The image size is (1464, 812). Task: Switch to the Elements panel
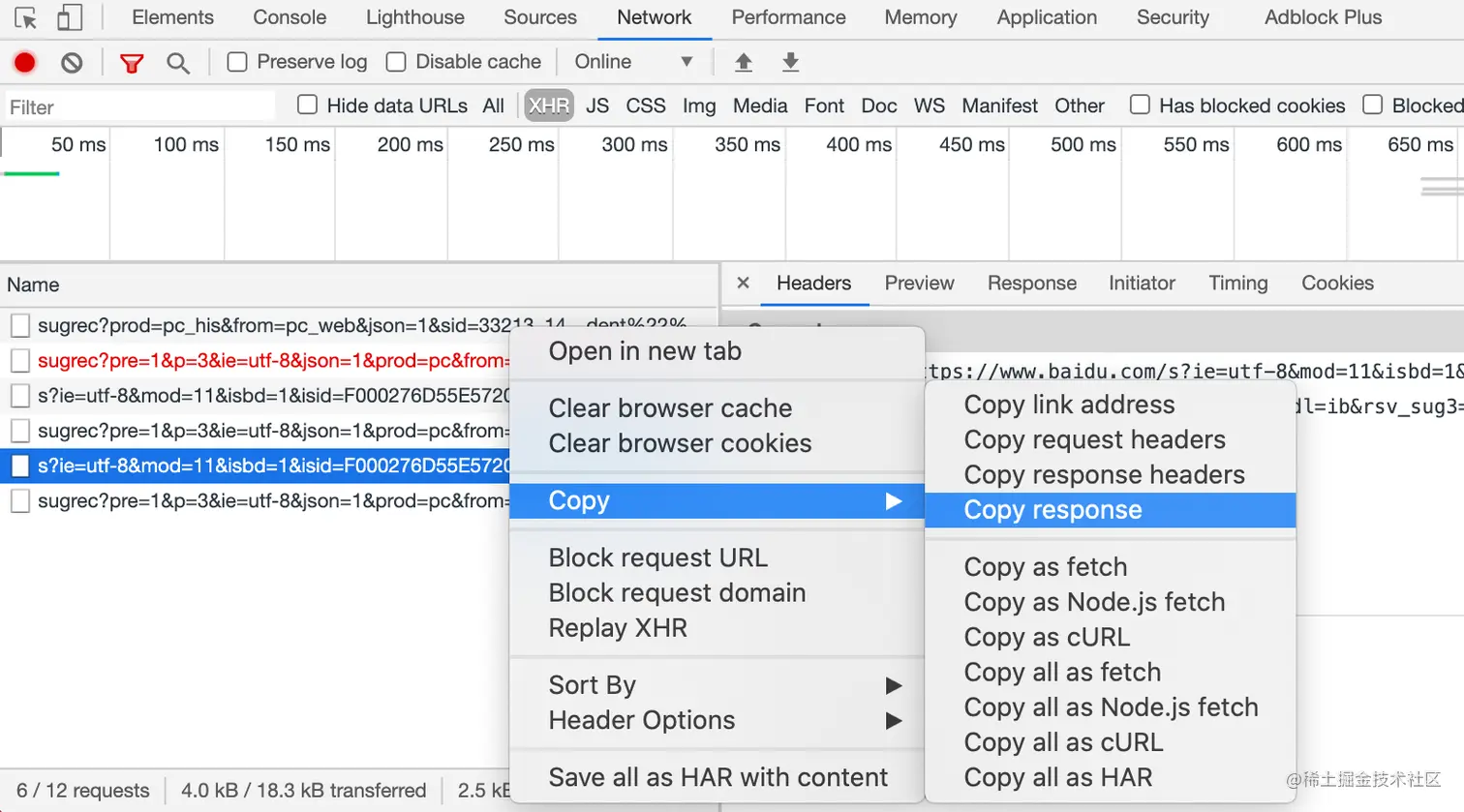(172, 17)
